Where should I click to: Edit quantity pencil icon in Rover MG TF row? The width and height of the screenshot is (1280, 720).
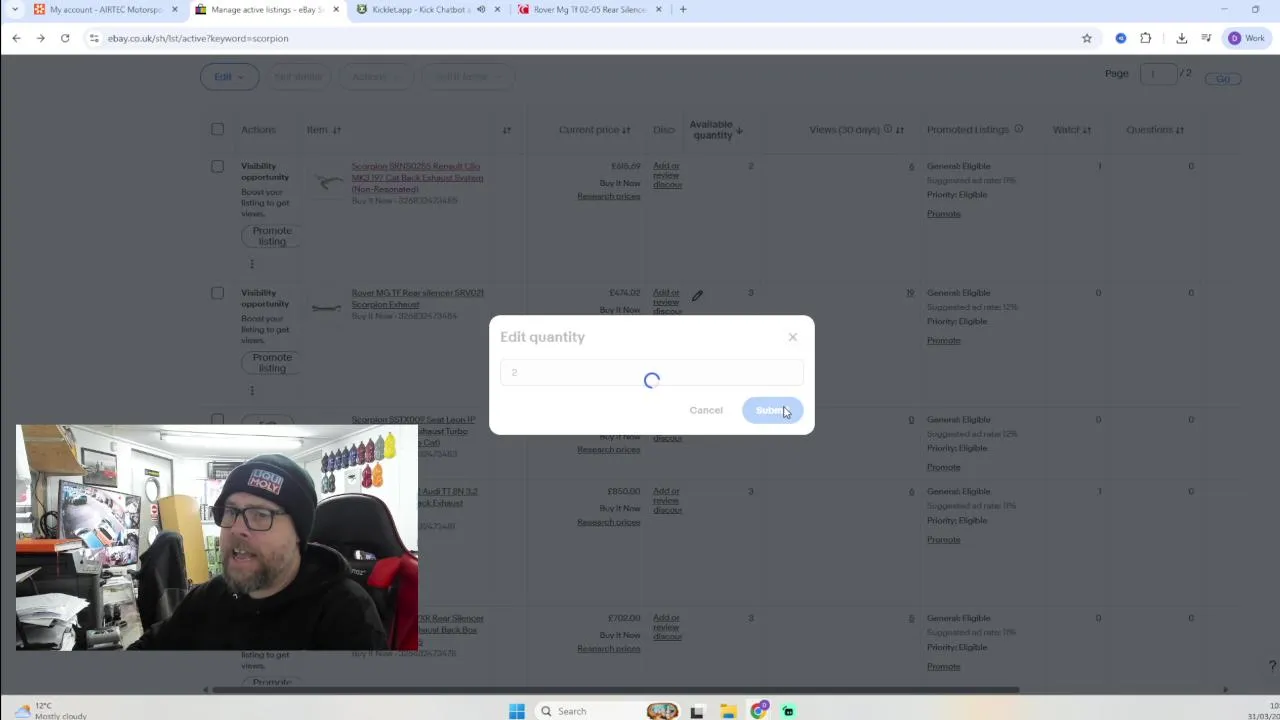(x=697, y=296)
